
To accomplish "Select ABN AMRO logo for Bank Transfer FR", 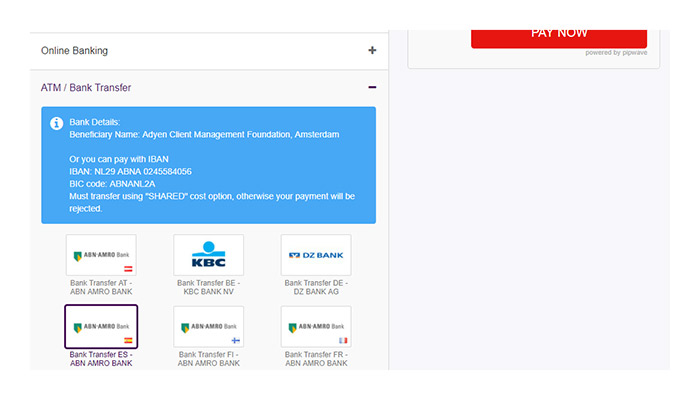I will [316, 326].
